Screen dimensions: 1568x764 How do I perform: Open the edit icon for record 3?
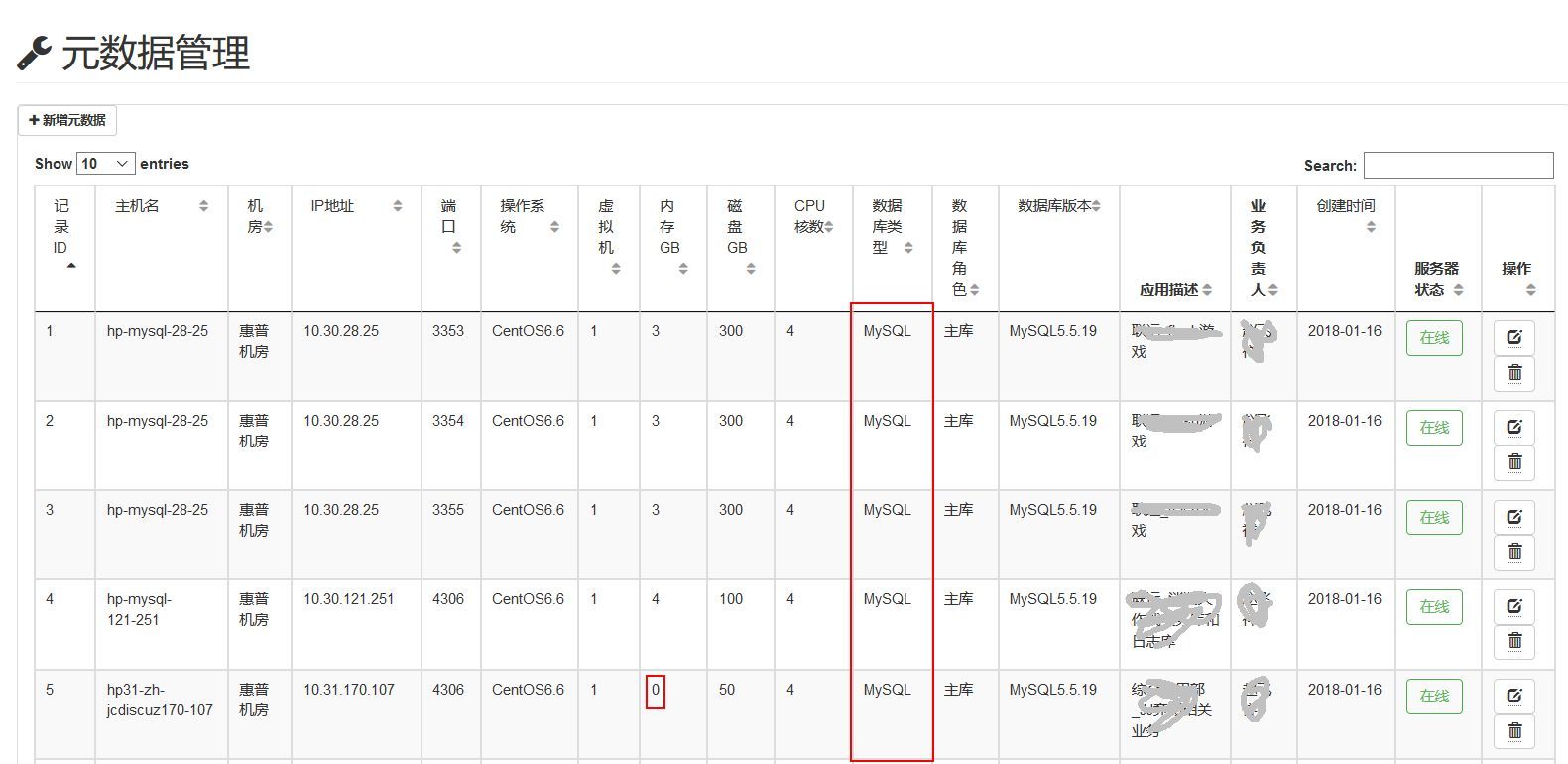(x=1514, y=517)
